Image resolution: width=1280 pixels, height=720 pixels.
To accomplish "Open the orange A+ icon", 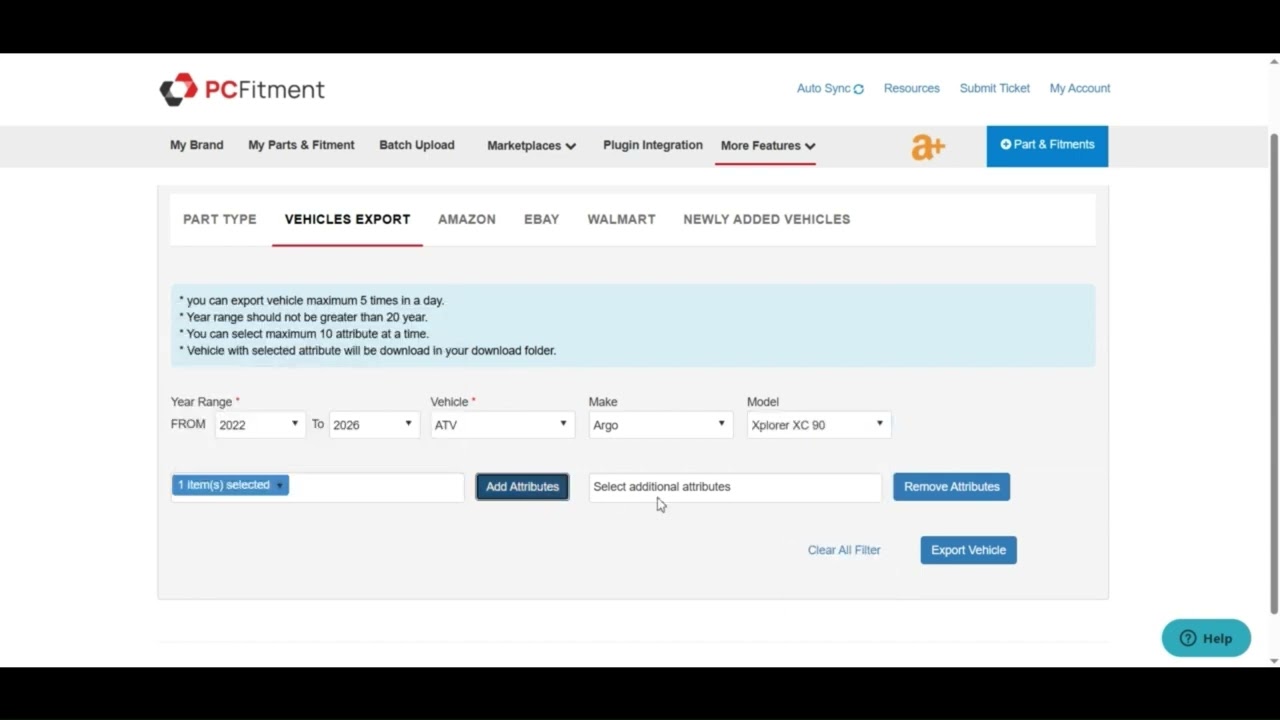I will (x=928, y=147).
